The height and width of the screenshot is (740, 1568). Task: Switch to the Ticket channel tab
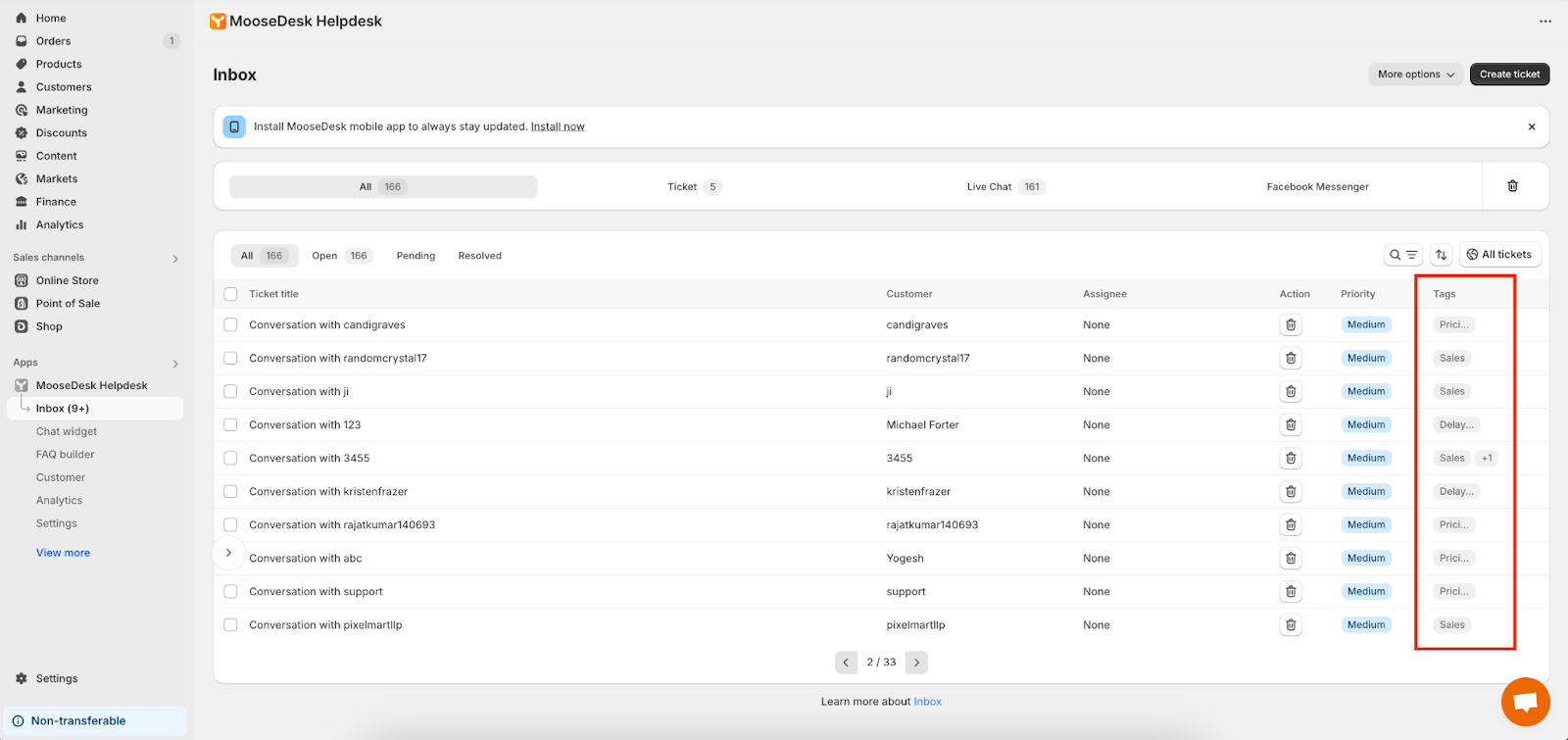[x=694, y=187]
